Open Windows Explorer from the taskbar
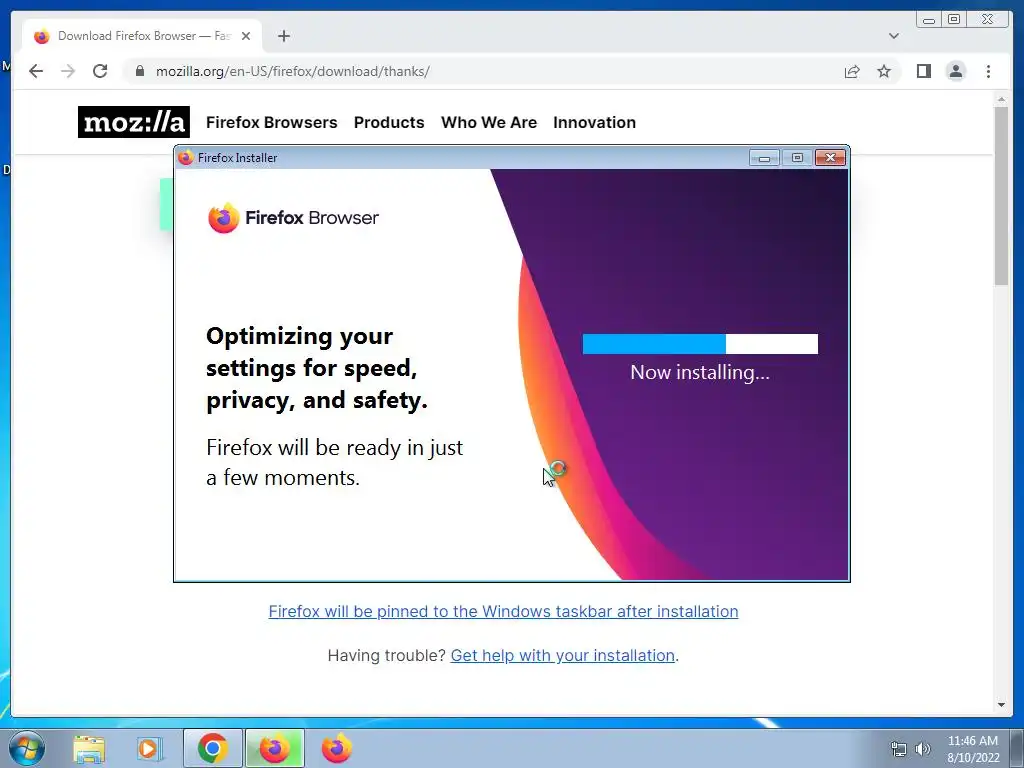The width and height of the screenshot is (1024, 768). pos(89,748)
